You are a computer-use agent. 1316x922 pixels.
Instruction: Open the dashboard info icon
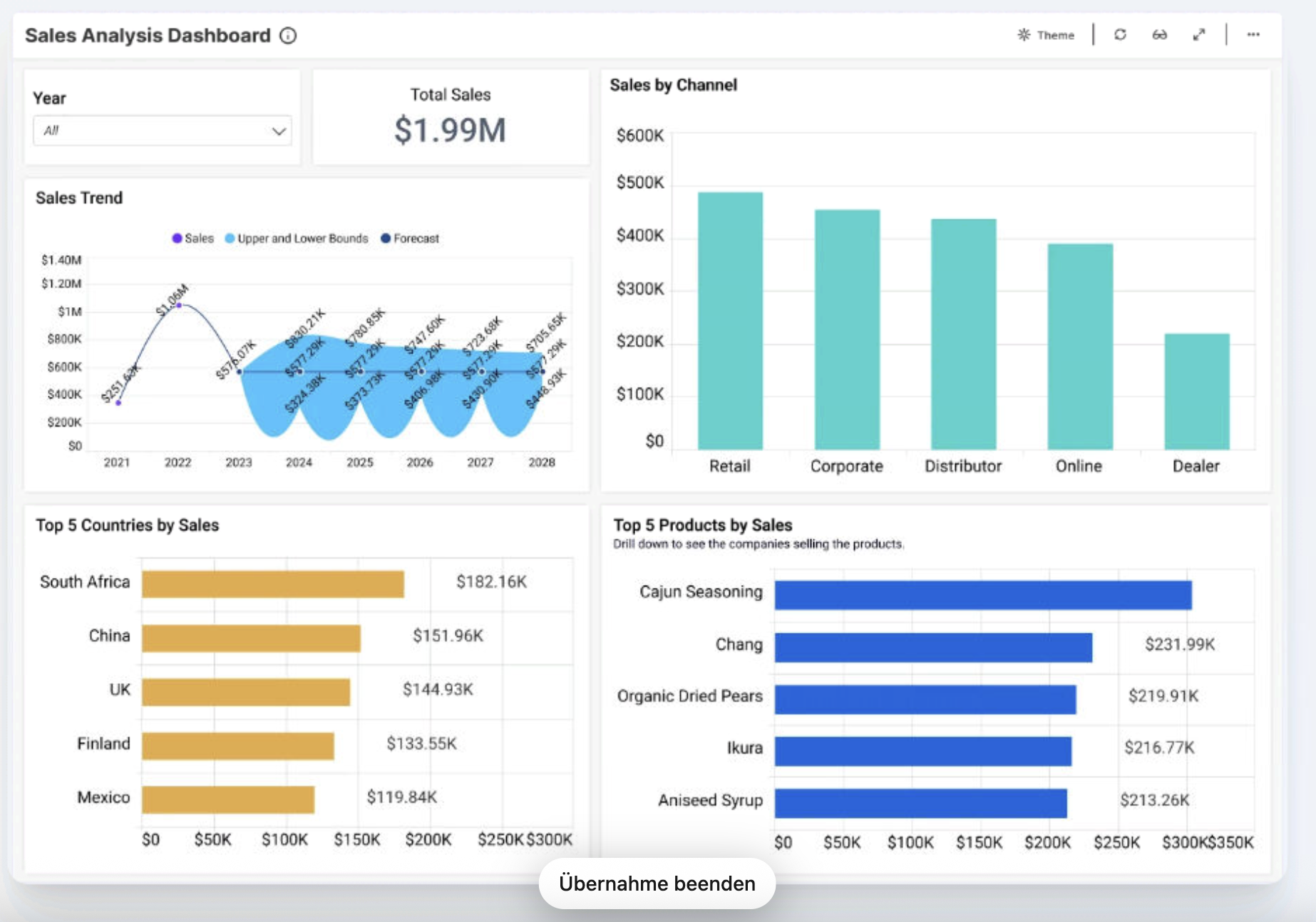tap(288, 36)
